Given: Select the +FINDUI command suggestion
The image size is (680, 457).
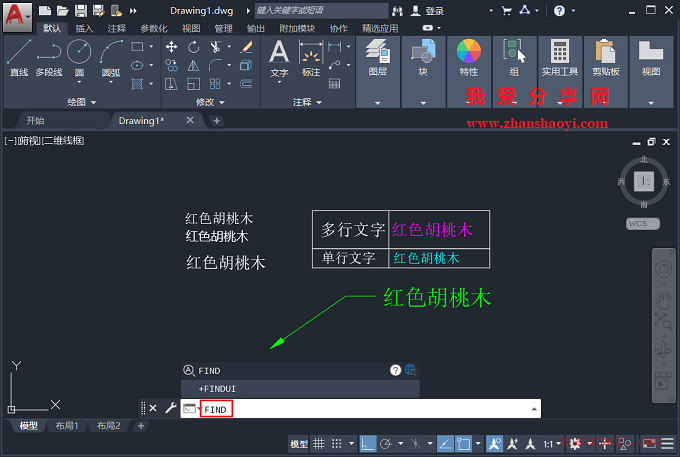Looking at the screenshot, I should (x=300, y=389).
